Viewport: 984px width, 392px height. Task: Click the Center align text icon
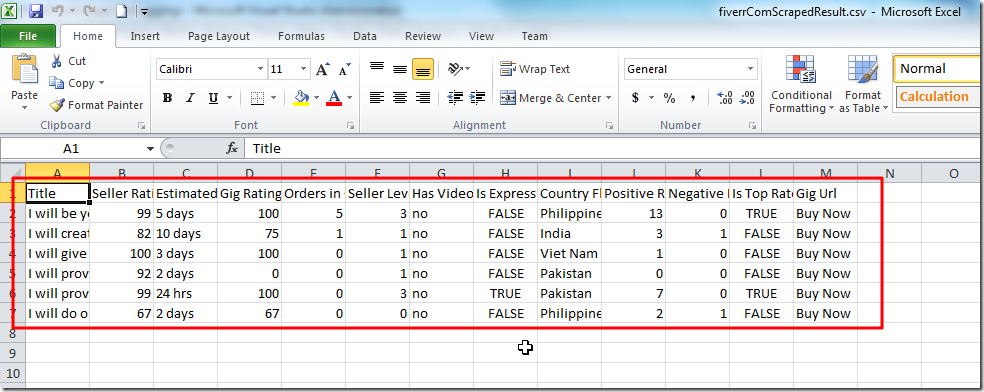400,97
